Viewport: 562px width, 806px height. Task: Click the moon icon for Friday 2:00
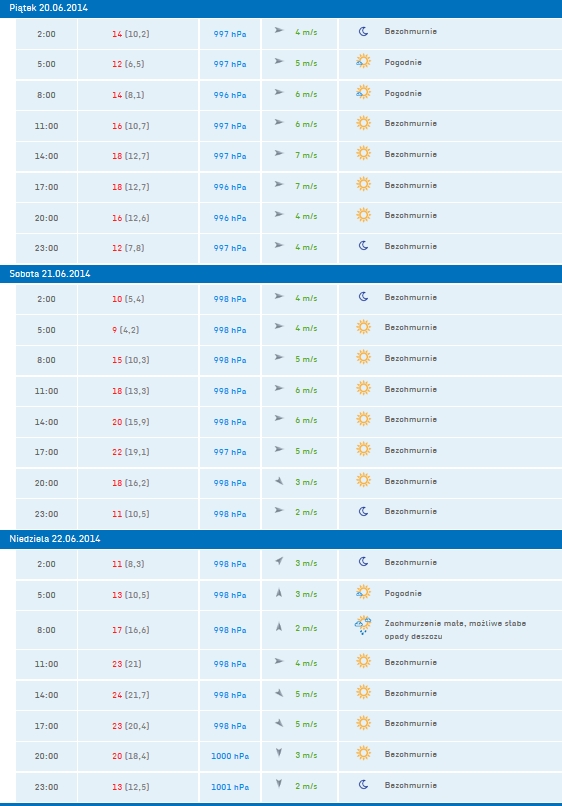coord(363,31)
